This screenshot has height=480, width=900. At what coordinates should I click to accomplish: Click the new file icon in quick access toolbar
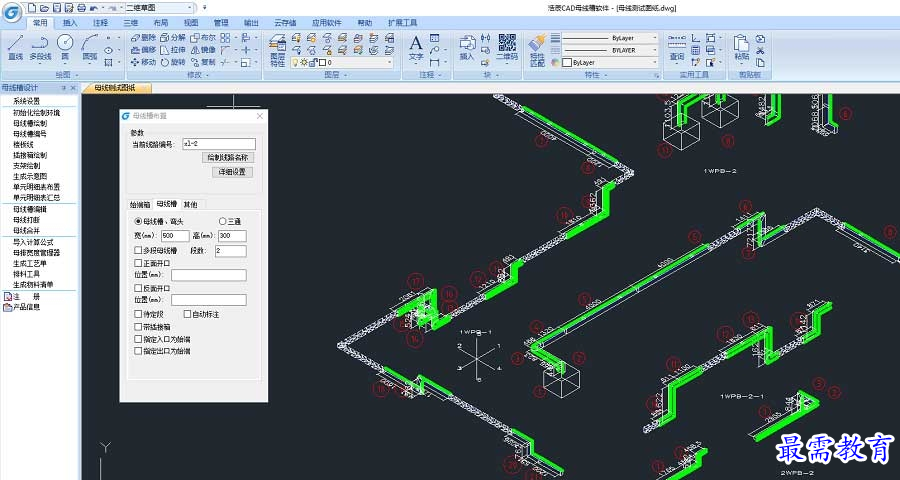click(33, 8)
